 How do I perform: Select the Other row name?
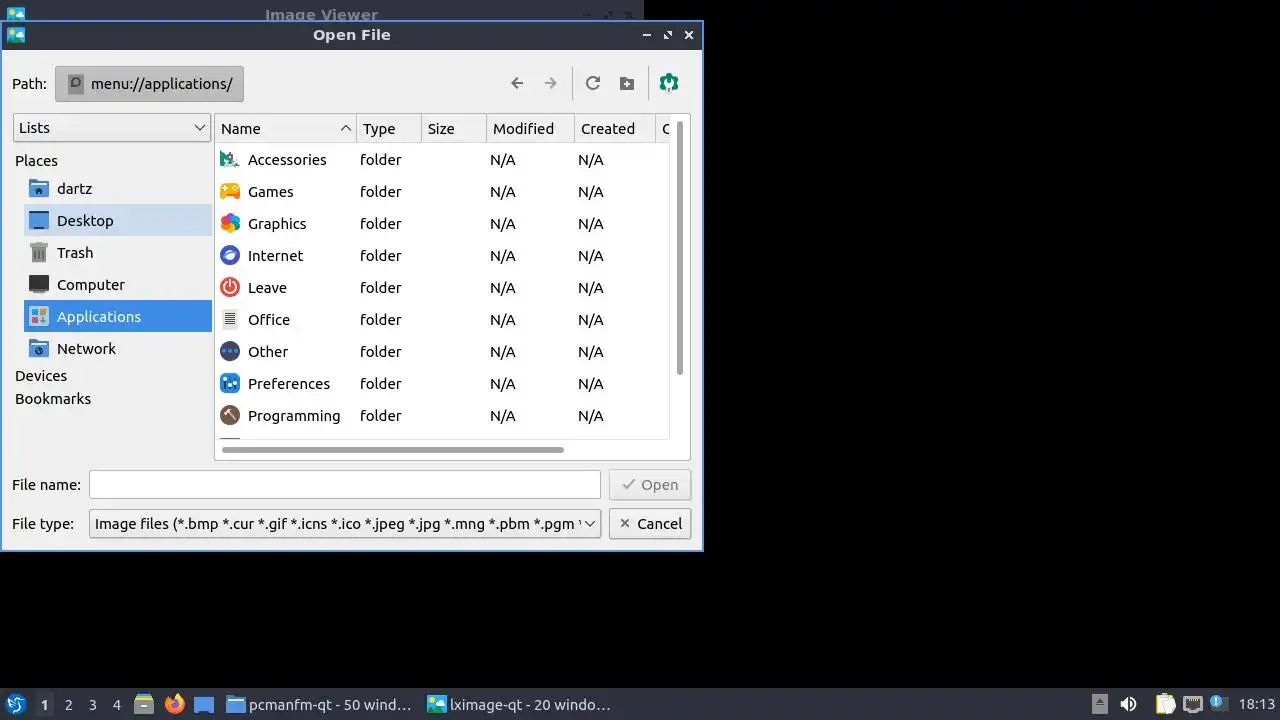pyautogui.click(x=268, y=352)
